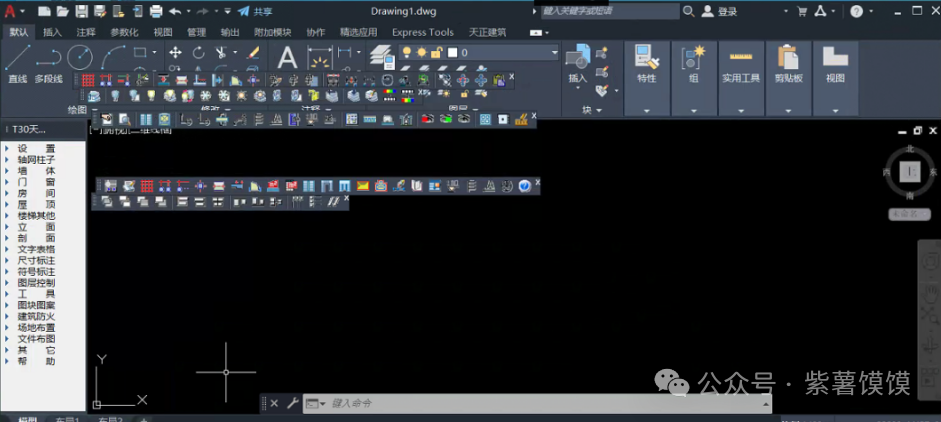Viewport: 941px width, 422px height.
Task: Toggle the layer lock padlock icon
Action: (436, 52)
